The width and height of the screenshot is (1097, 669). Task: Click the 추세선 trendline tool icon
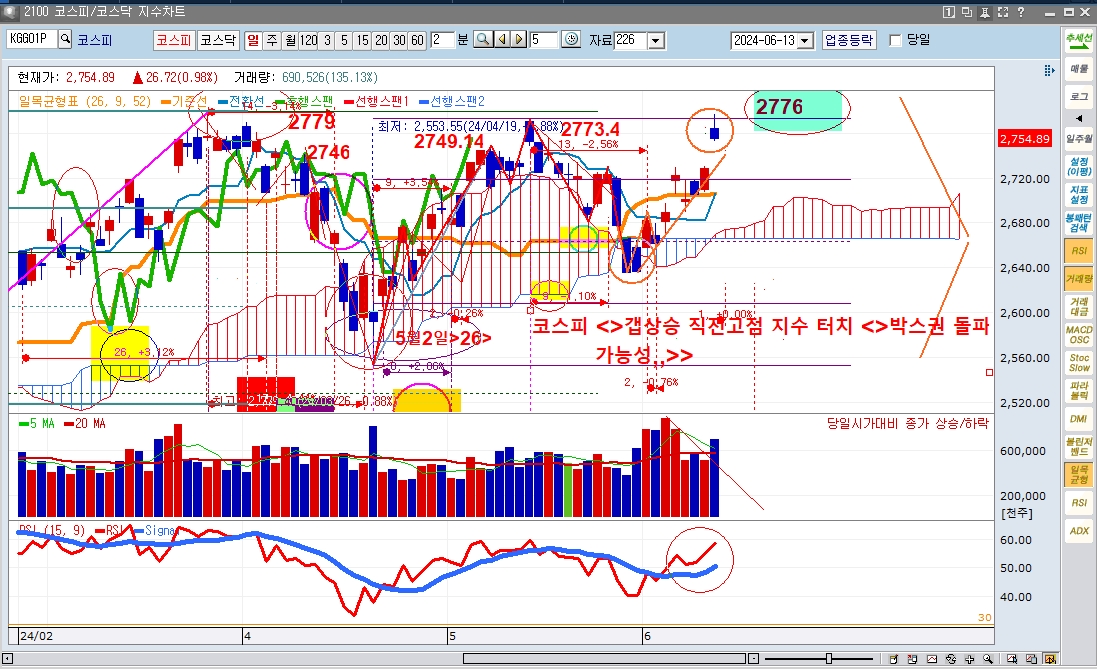(1079, 41)
